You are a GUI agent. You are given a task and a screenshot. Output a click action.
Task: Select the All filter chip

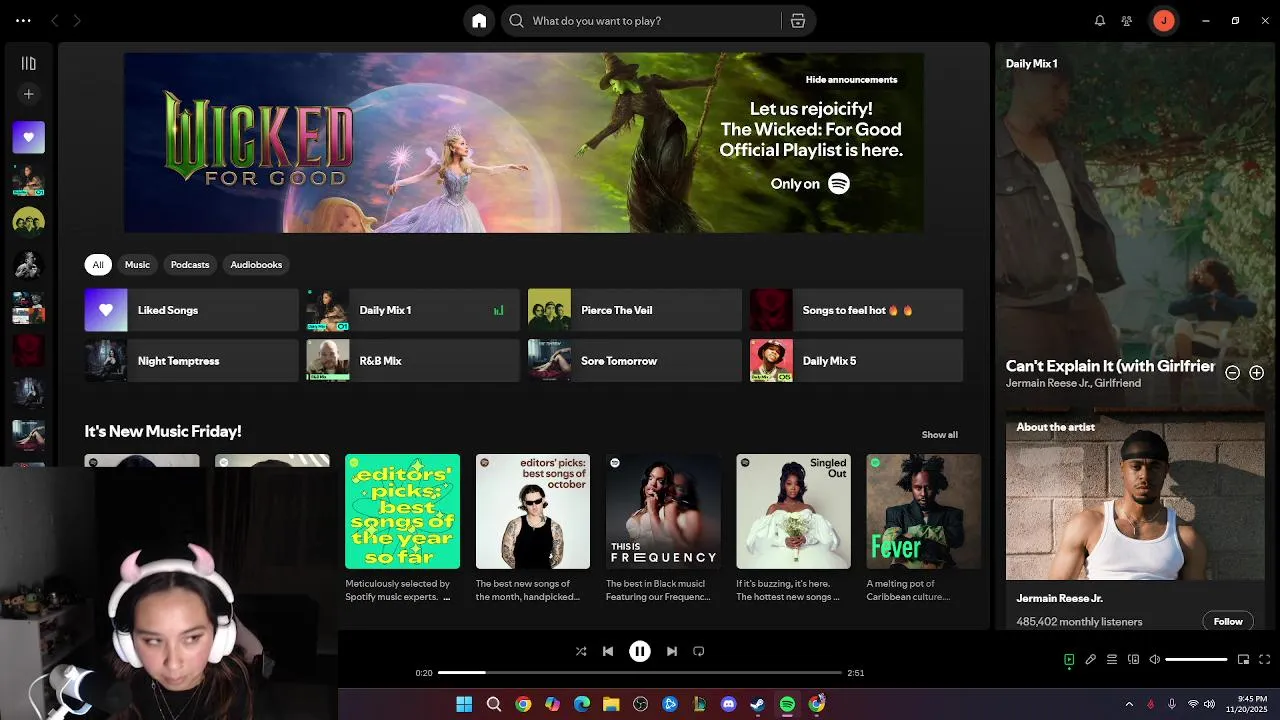[x=98, y=265]
